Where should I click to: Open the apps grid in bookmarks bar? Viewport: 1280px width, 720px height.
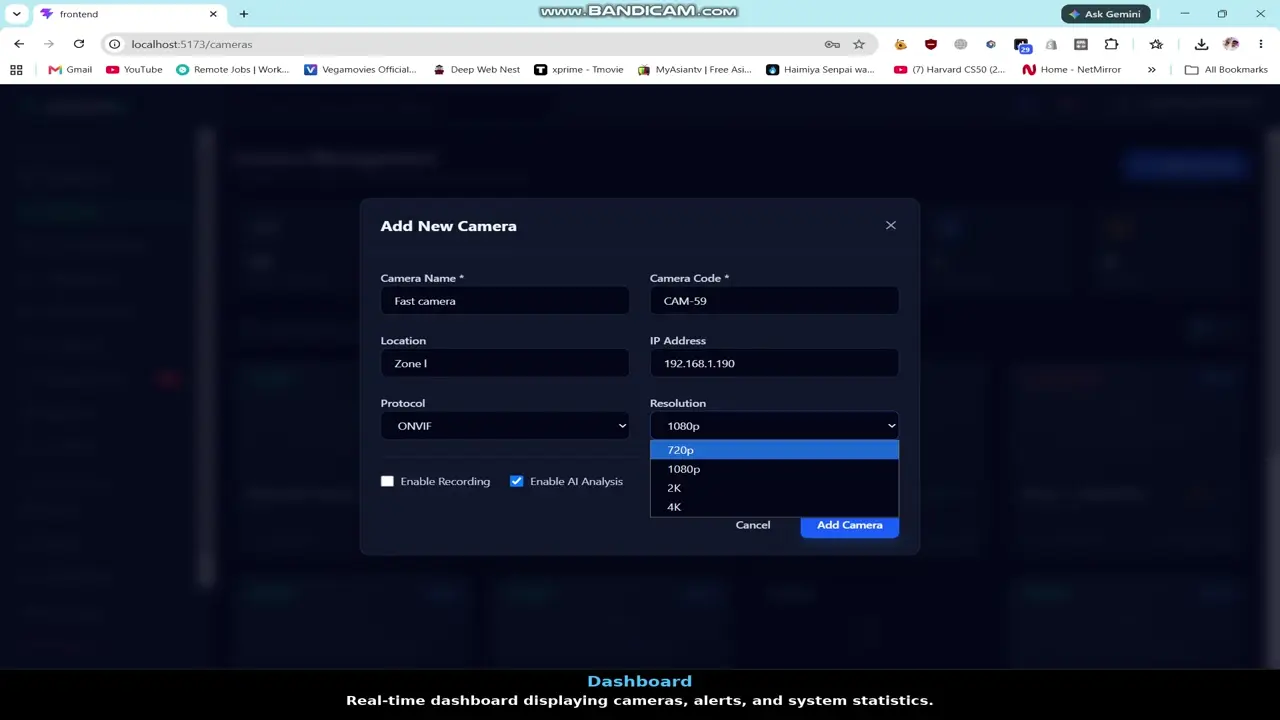click(x=16, y=70)
